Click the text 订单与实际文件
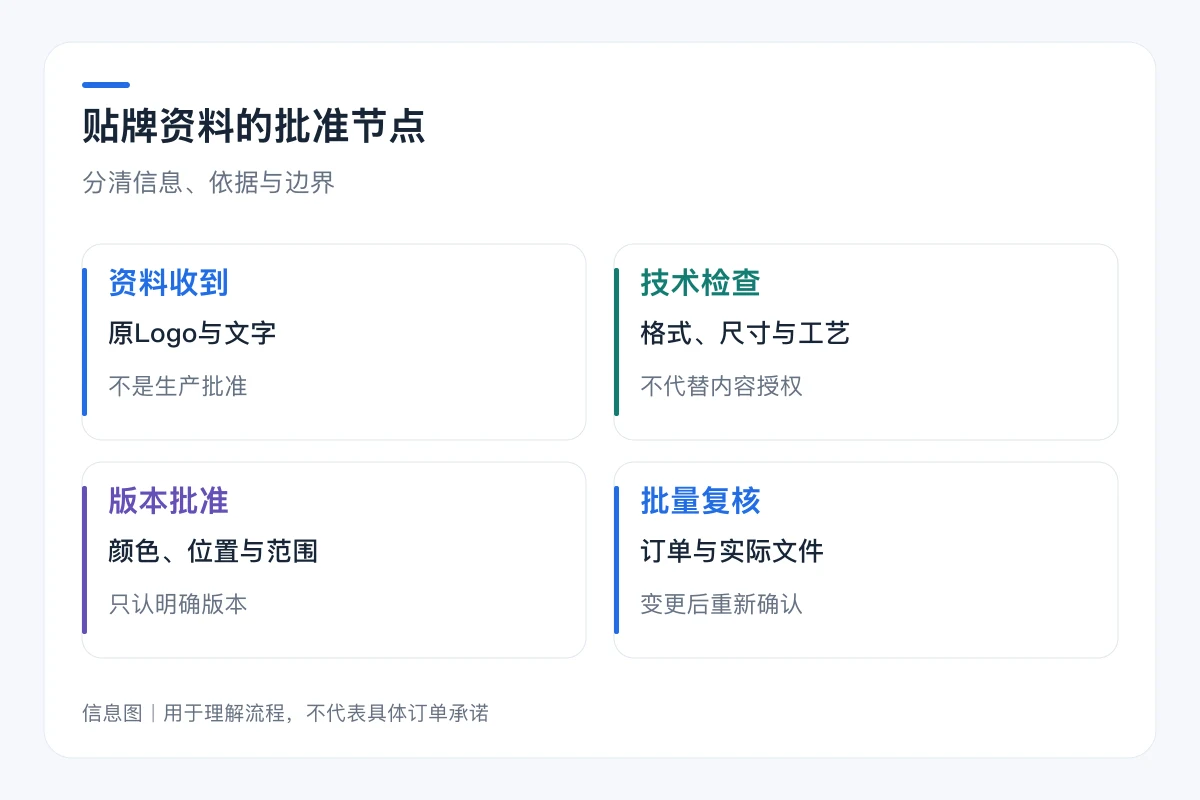1200x800 pixels. point(732,551)
